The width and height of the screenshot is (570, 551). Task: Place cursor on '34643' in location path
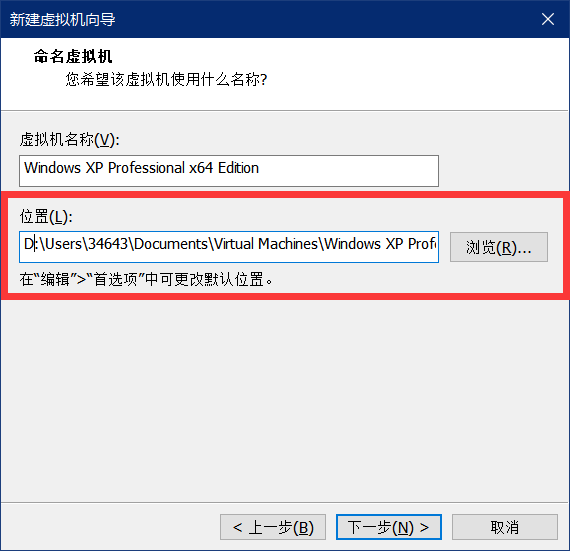108,244
